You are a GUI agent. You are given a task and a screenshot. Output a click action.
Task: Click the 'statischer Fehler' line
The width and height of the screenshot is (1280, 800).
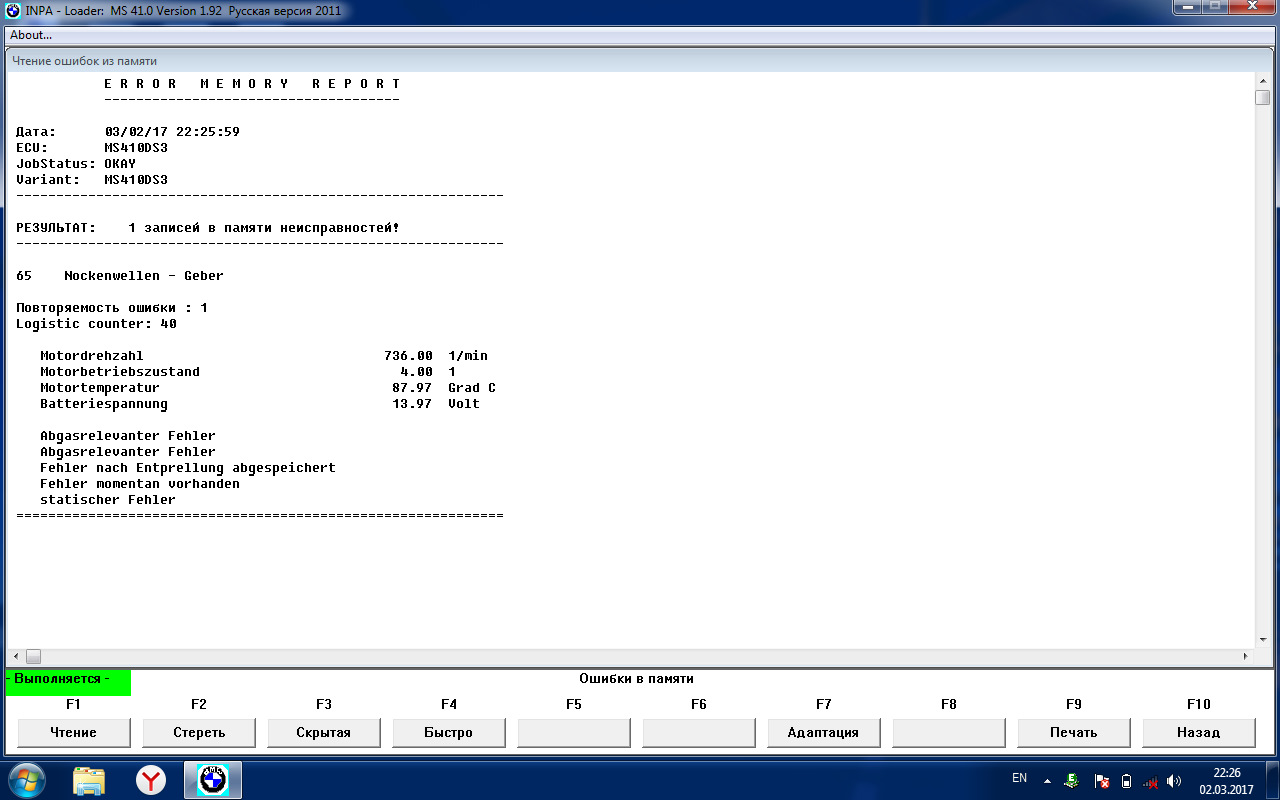pyautogui.click(x=108, y=500)
